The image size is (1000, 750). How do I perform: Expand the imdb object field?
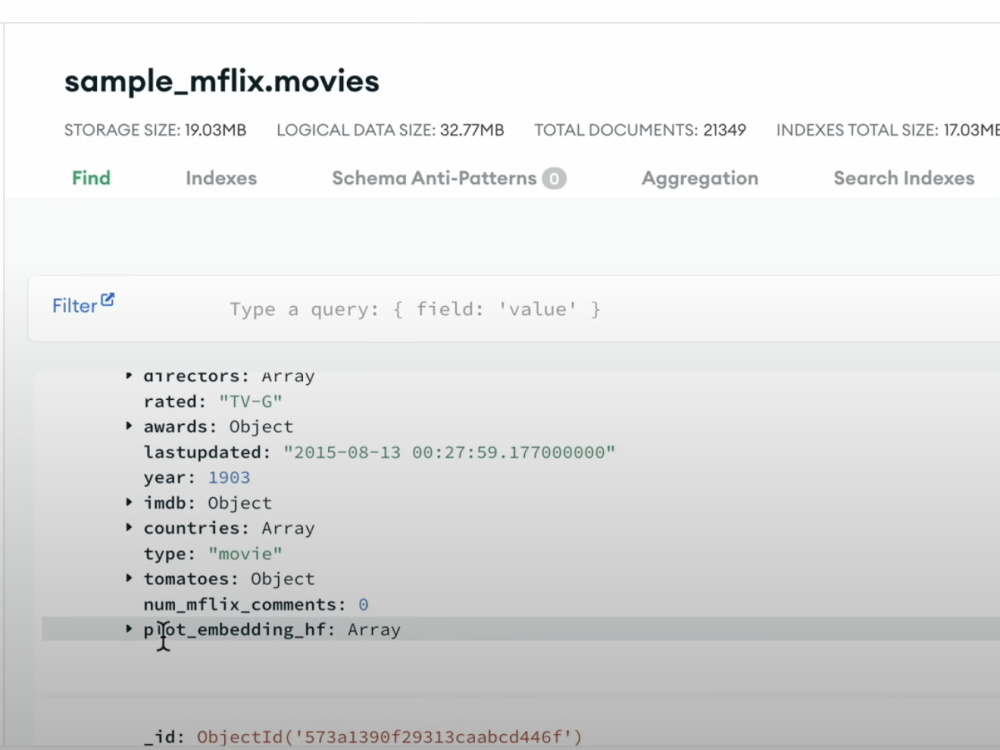click(129, 503)
